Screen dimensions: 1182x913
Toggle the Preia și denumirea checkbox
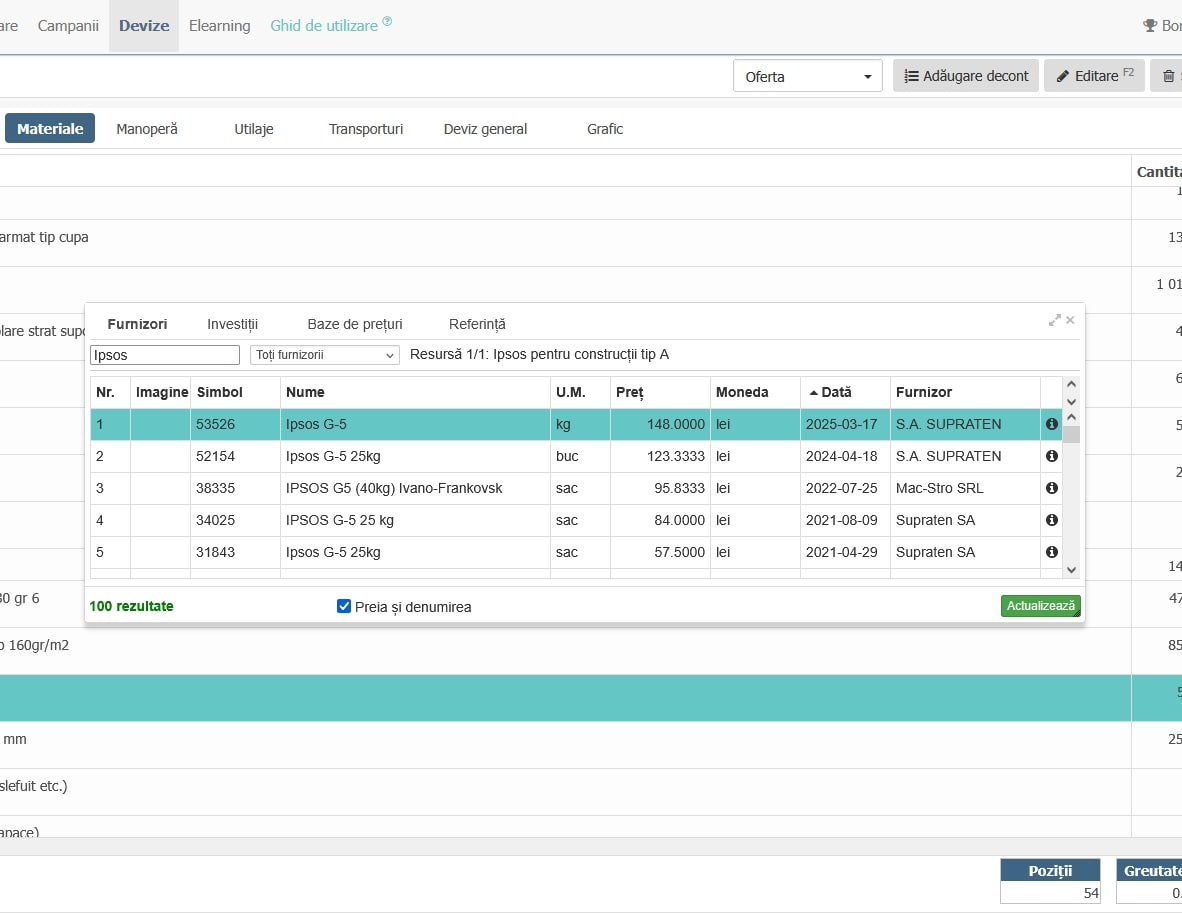coord(344,606)
